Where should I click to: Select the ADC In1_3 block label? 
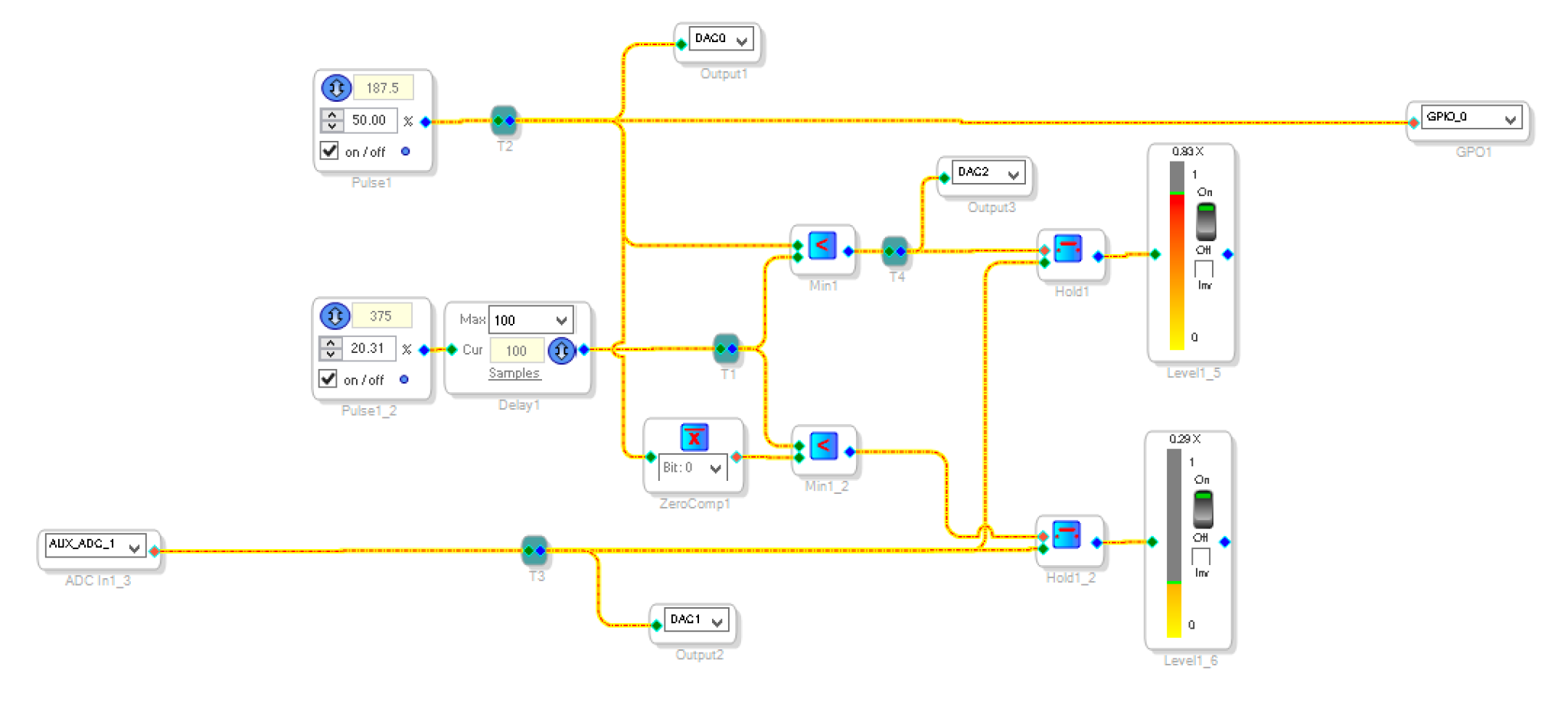coord(98,580)
